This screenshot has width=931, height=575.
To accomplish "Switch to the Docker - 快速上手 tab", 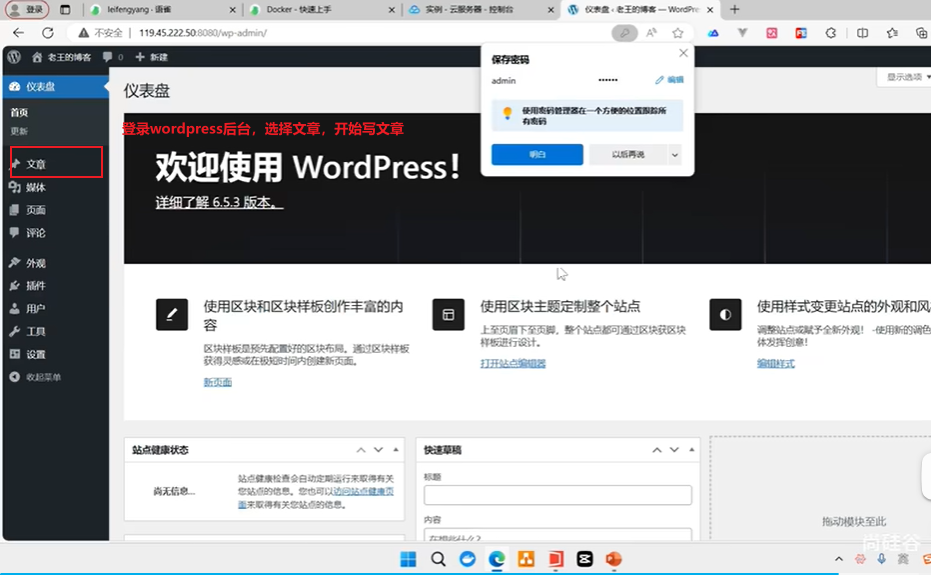I will click(322, 10).
